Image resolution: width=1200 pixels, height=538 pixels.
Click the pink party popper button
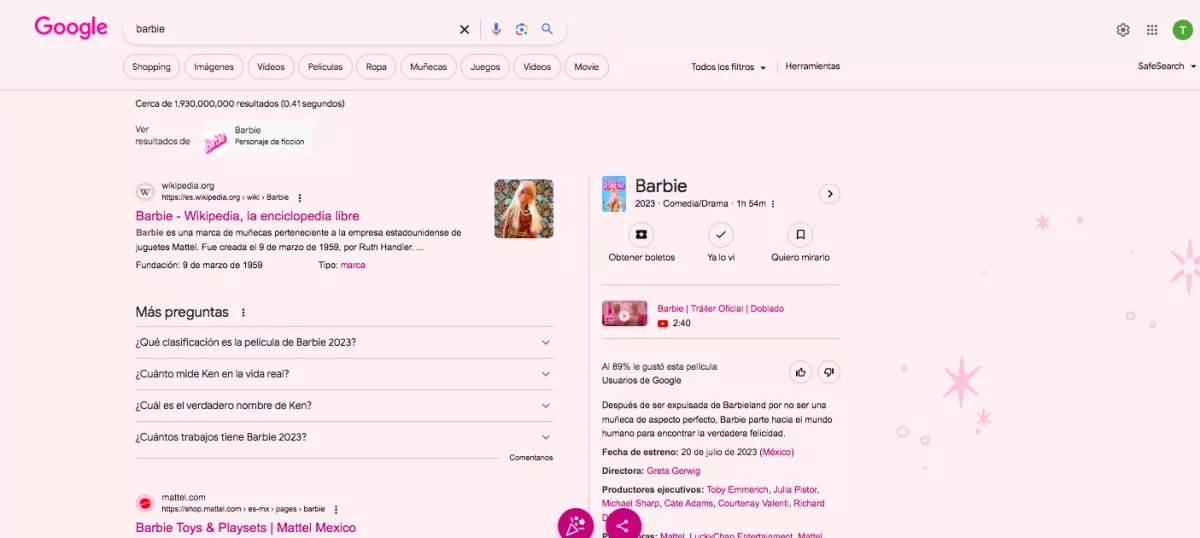click(575, 525)
